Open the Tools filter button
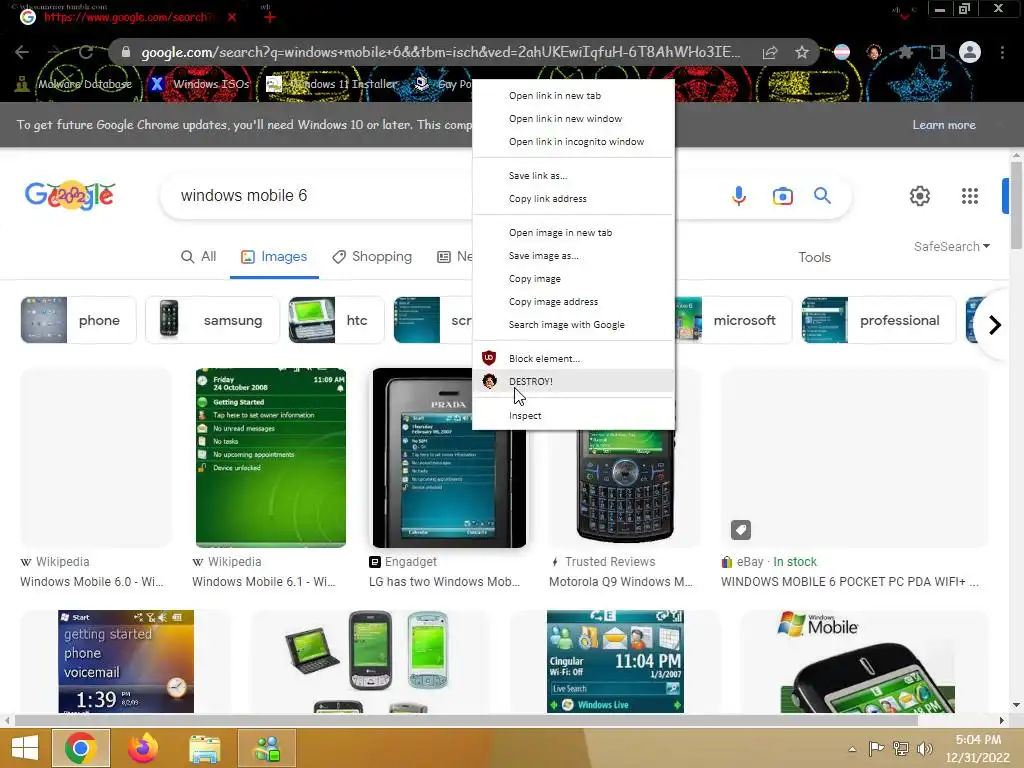The width and height of the screenshot is (1024, 768). click(814, 257)
